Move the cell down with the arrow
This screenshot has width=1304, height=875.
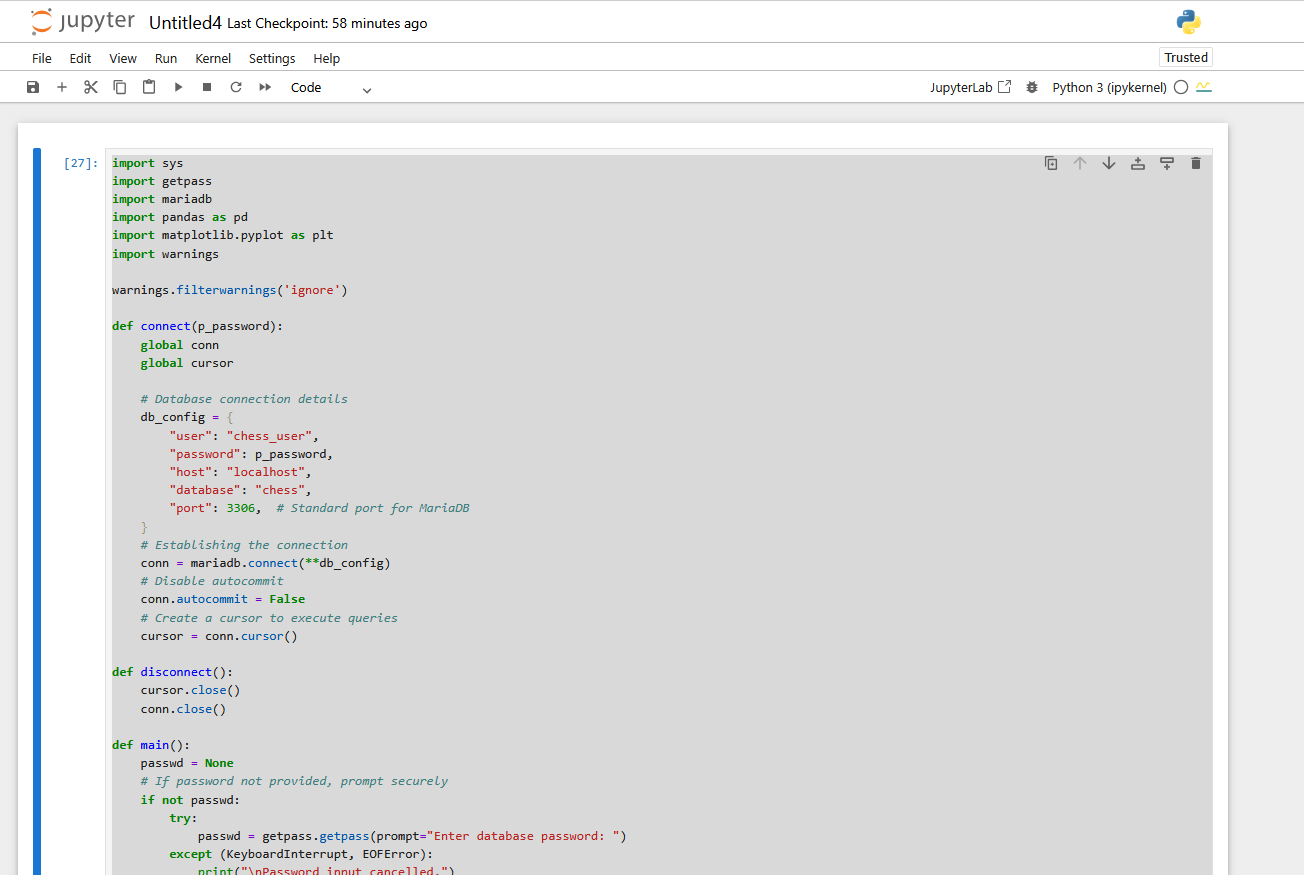pos(1109,163)
